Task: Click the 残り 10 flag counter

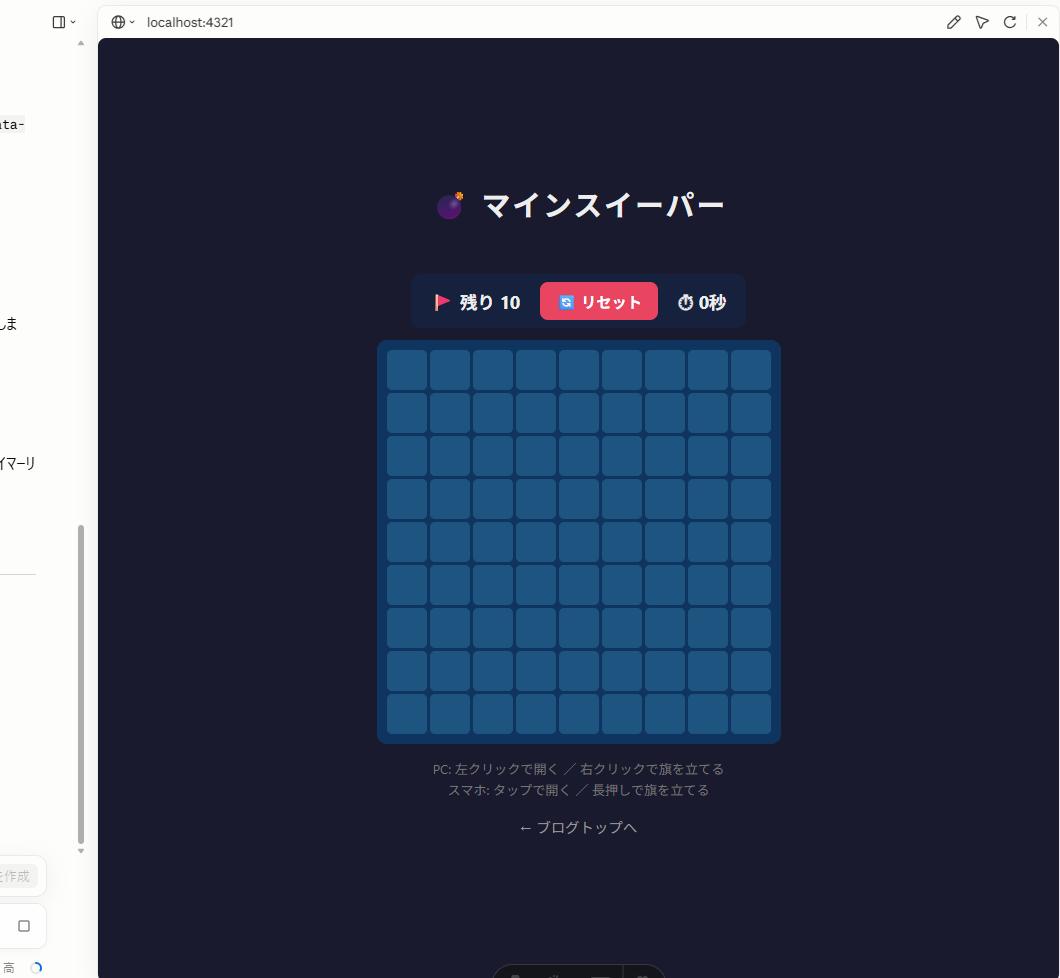Action: [x=477, y=302]
